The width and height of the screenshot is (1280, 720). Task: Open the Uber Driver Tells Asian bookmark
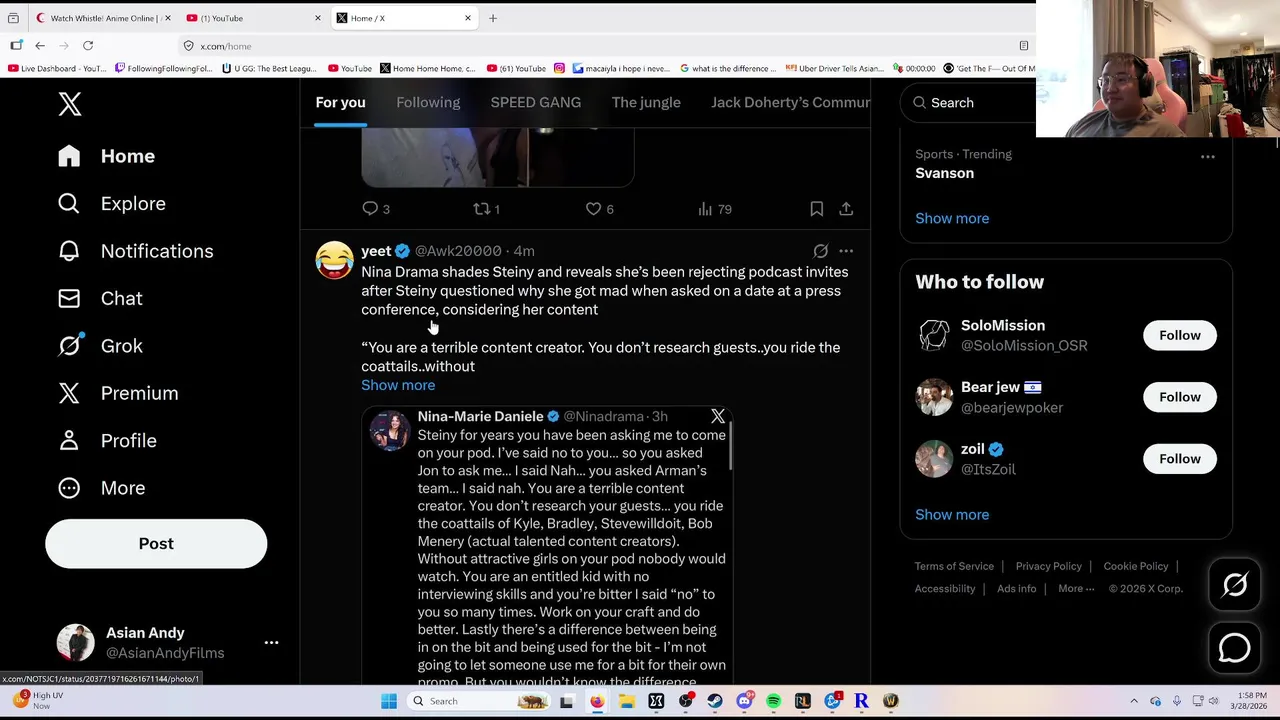coord(835,68)
